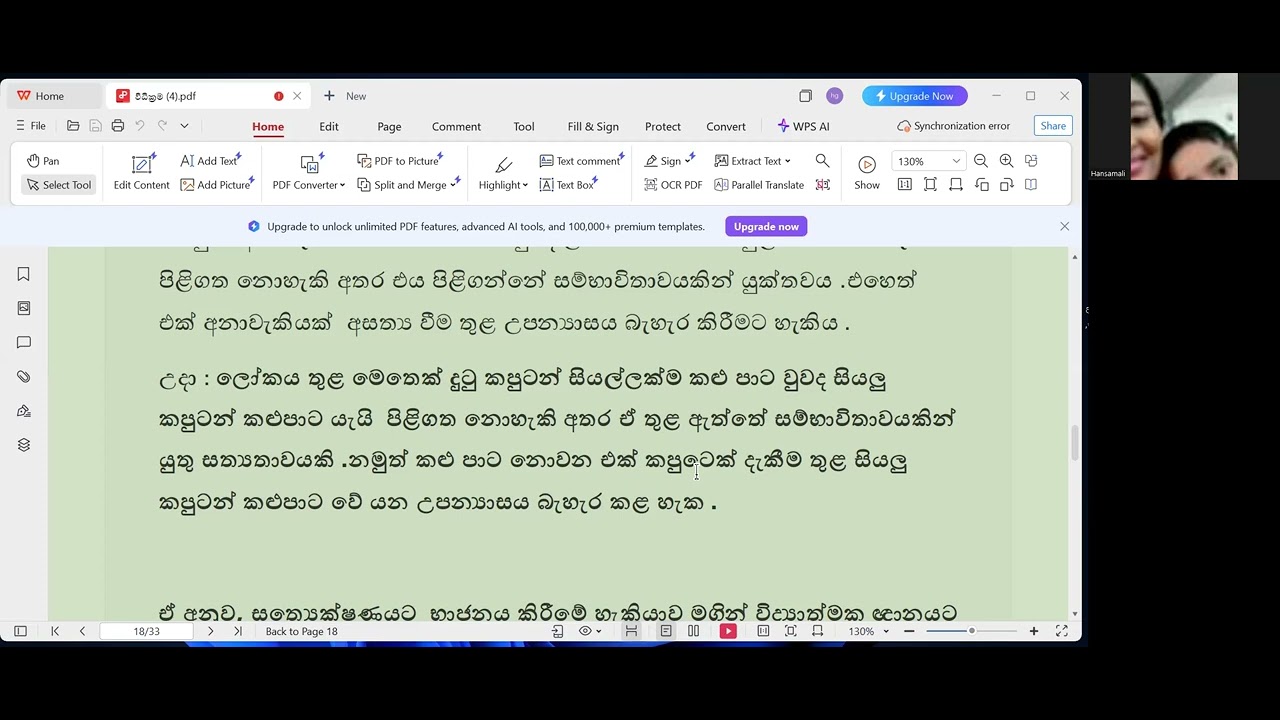
Task: Enable two-page view in status bar
Action: click(x=693, y=631)
